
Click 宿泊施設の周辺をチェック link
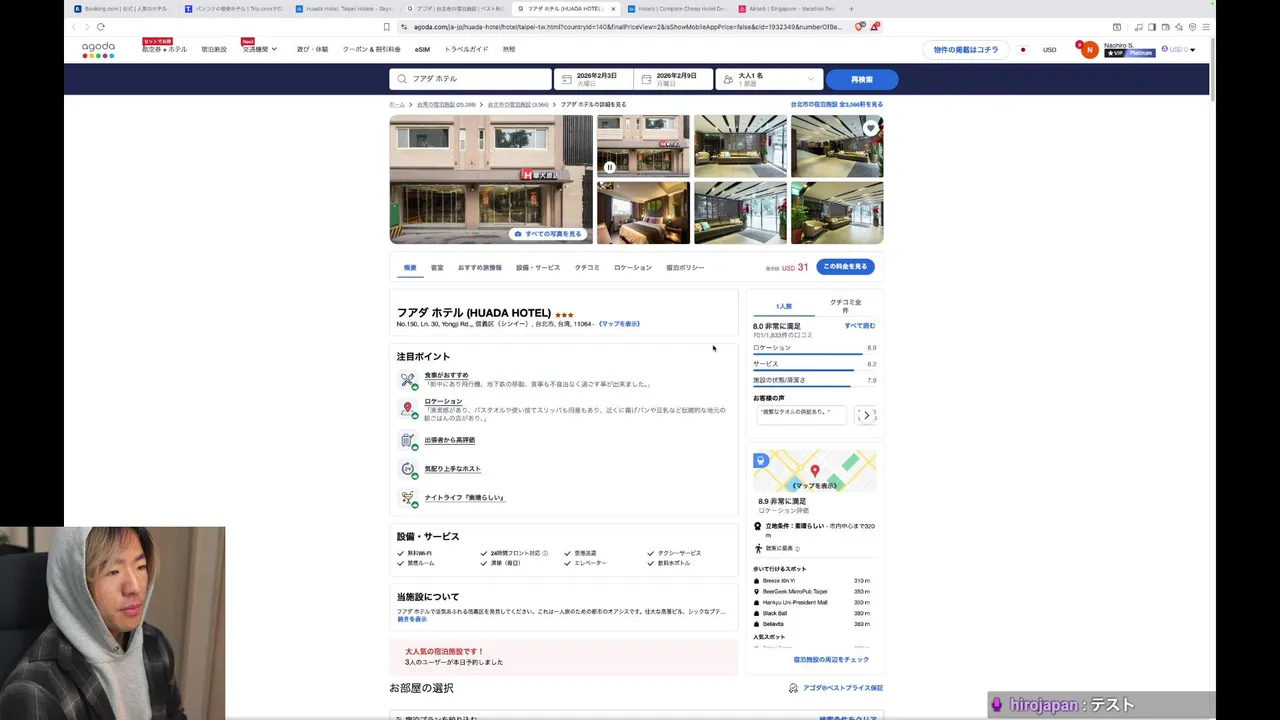[x=831, y=660]
